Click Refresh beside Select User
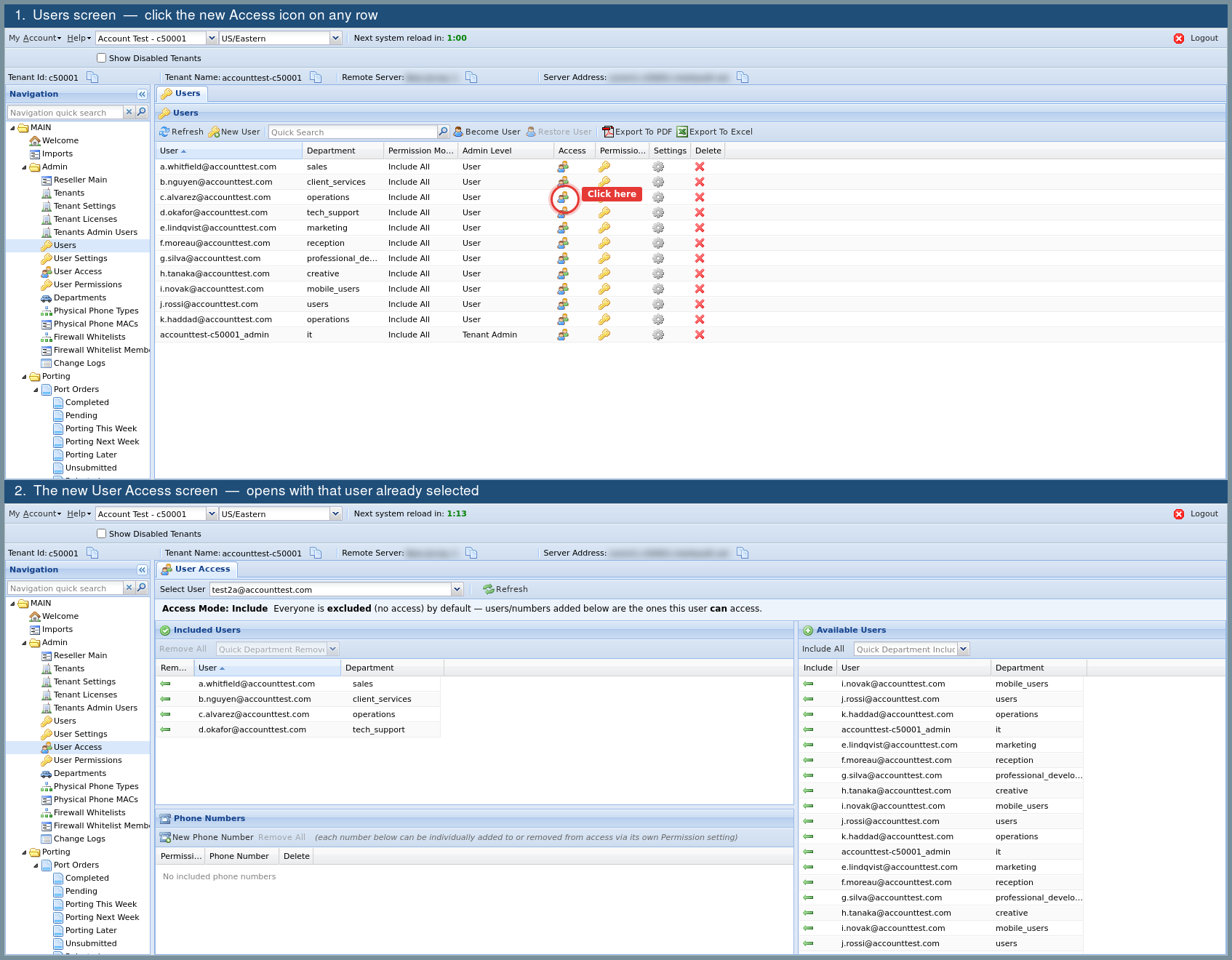Image resolution: width=1232 pixels, height=960 pixels. tap(505, 589)
